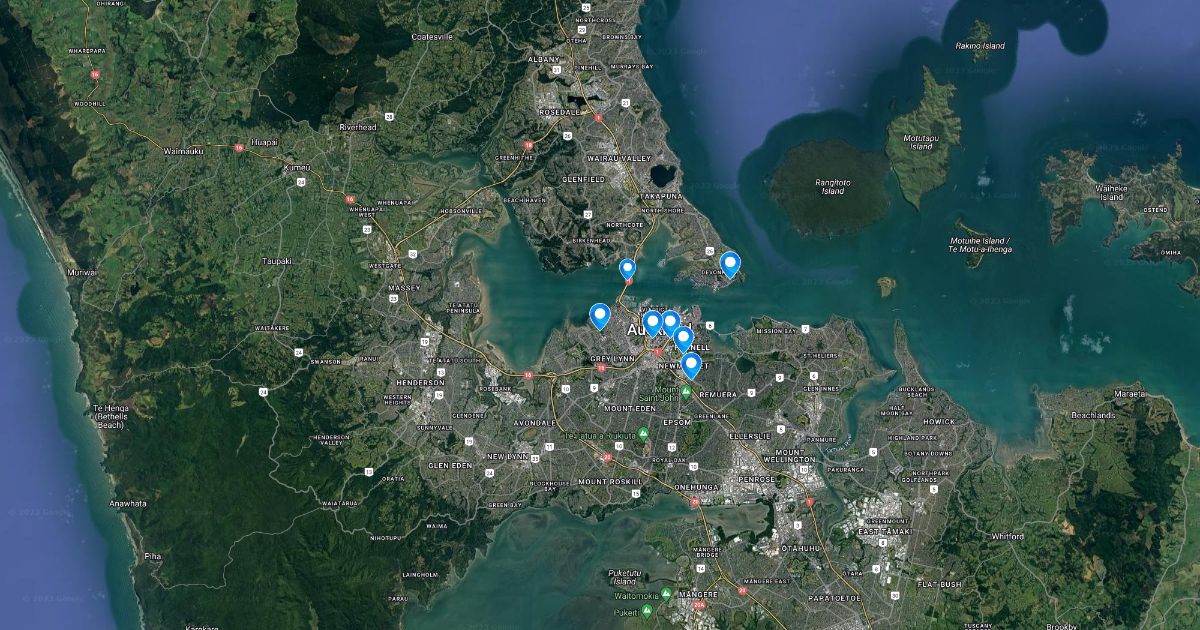This screenshot has width=1200, height=630.
Task: Select the blue pin over Parnell
Action: pyautogui.click(x=683, y=338)
